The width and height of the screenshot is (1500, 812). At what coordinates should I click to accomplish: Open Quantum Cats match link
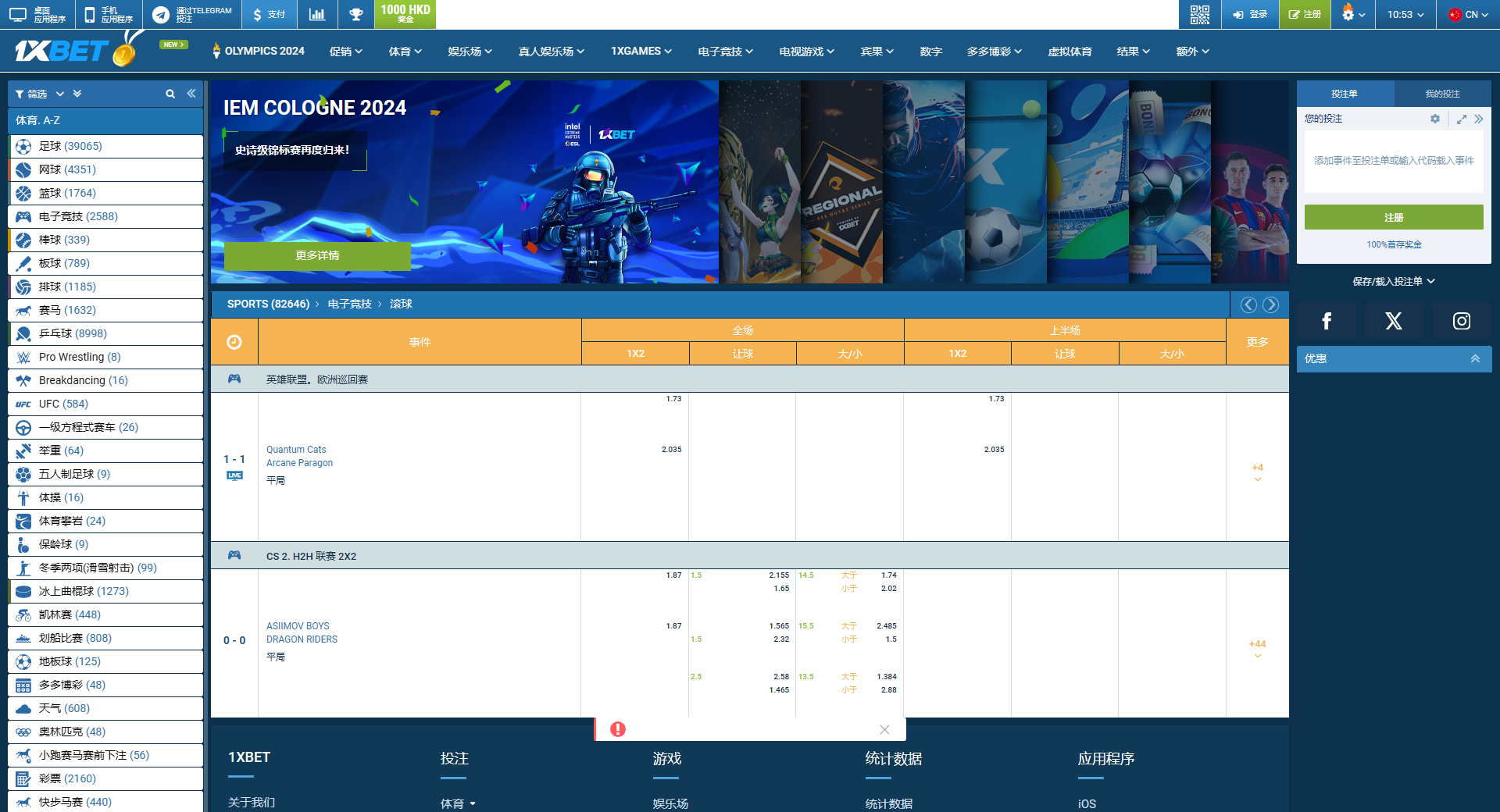tap(296, 450)
